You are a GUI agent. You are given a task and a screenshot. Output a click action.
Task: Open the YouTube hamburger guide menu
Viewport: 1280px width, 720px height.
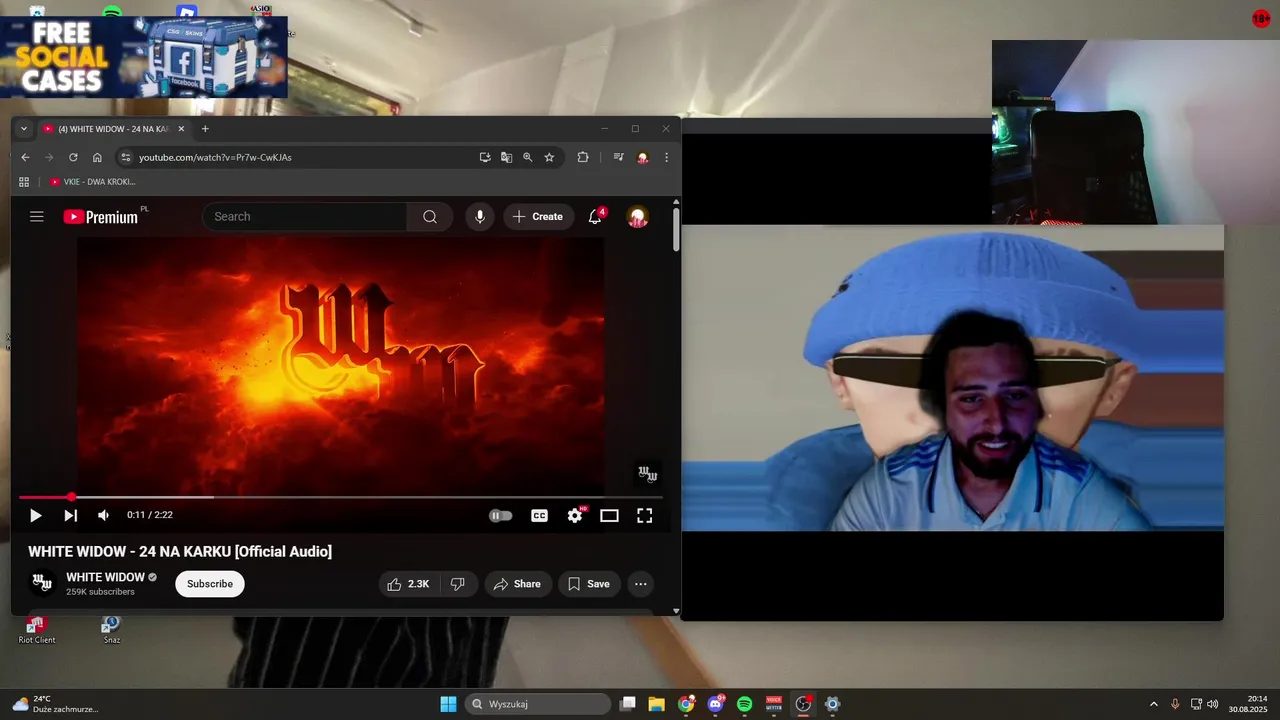click(x=37, y=216)
